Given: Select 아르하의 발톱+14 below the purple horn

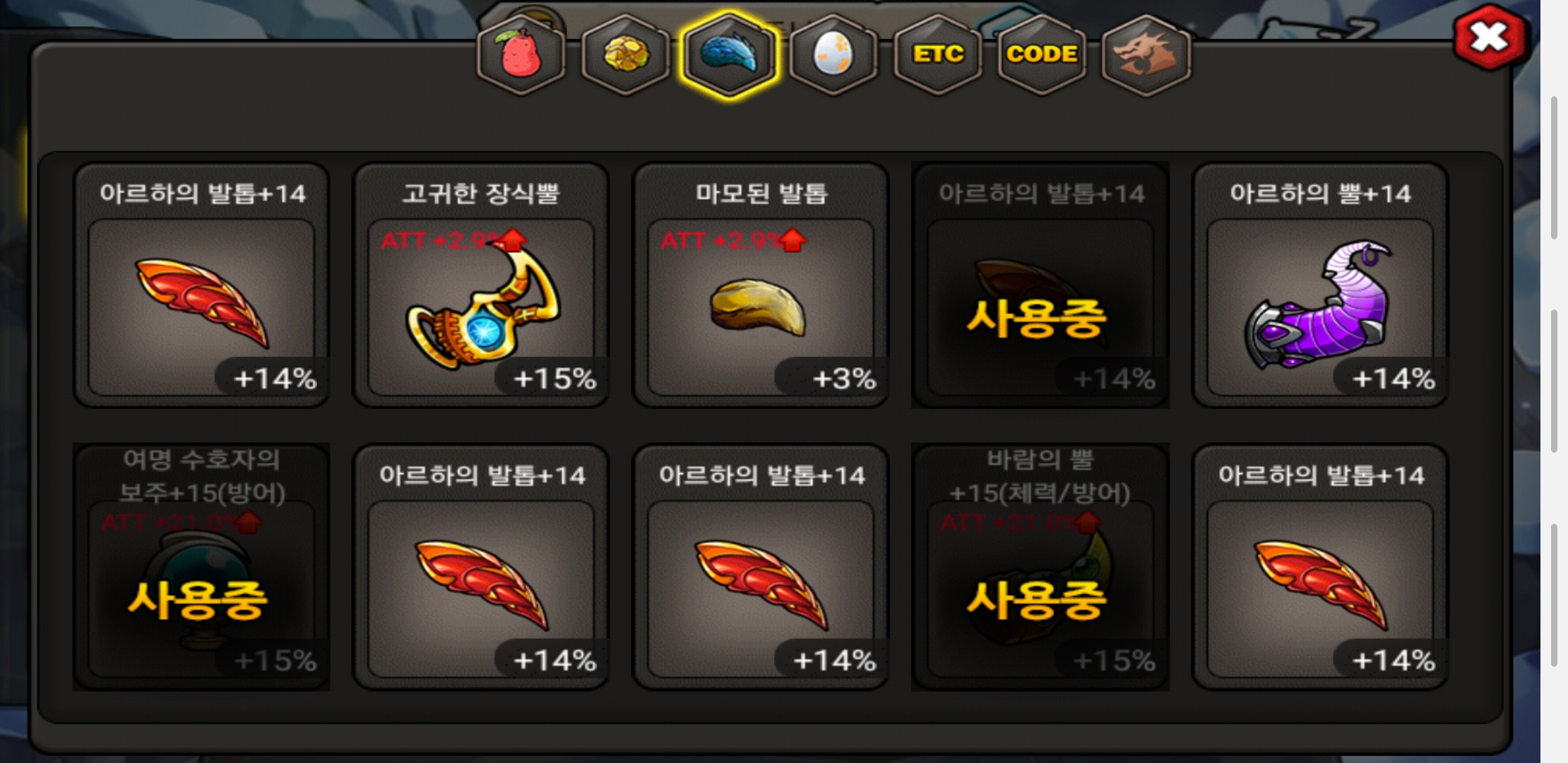Looking at the screenshot, I should coord(1320,567).
